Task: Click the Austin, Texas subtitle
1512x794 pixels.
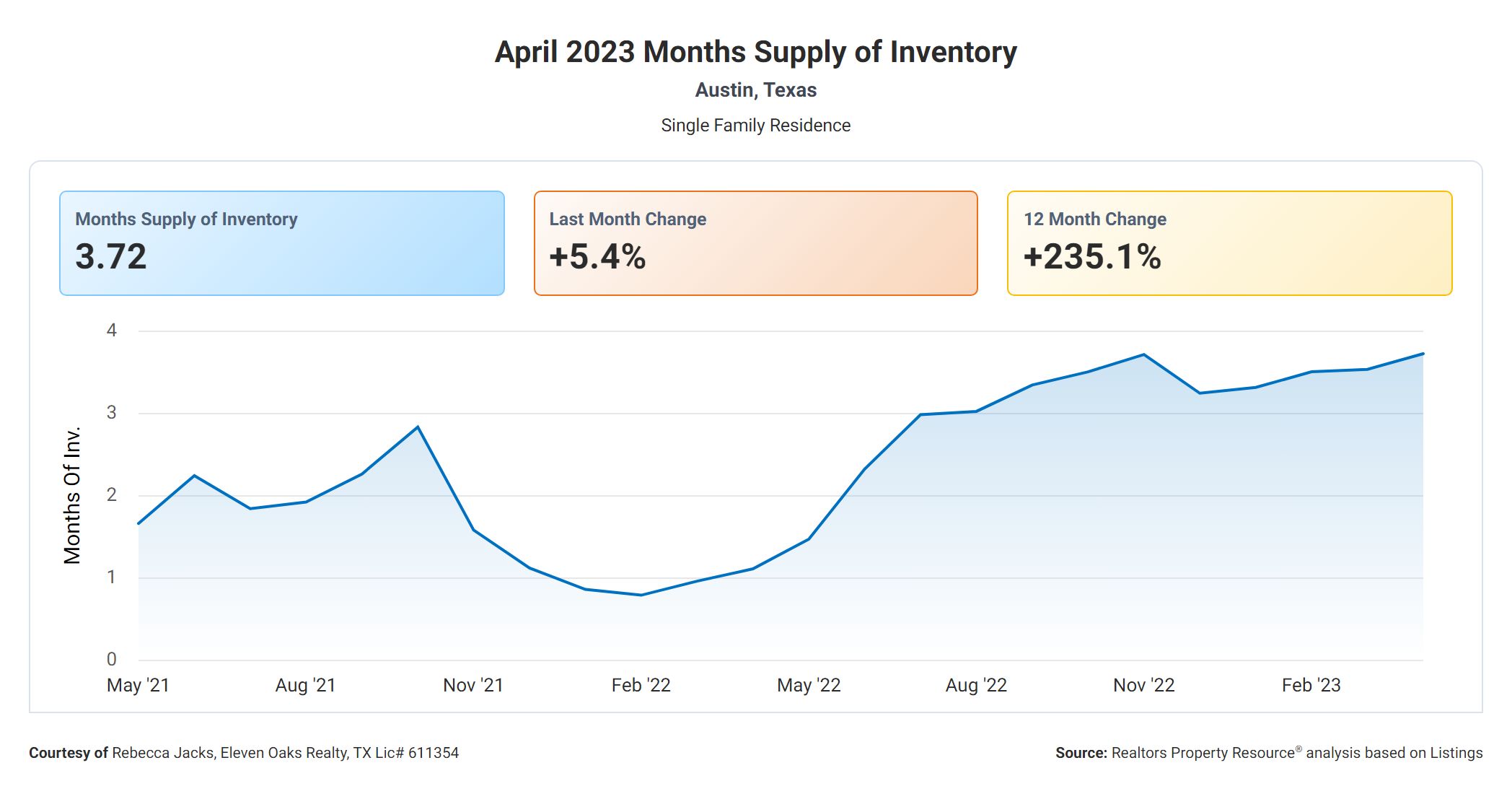Action: coord(755,90)
